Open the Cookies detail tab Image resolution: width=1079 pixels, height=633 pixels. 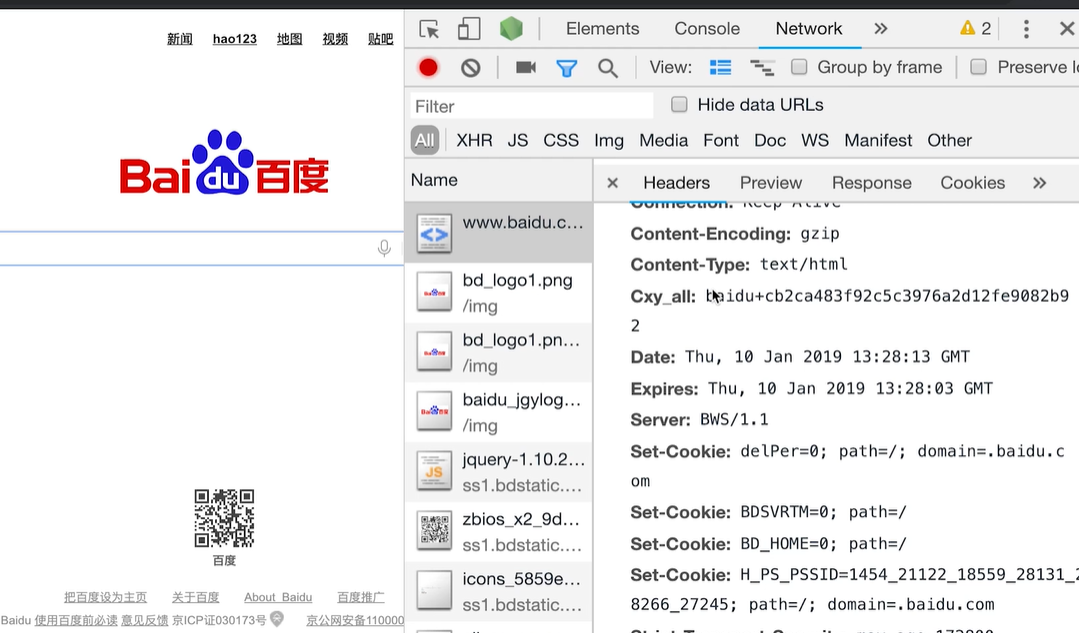(972, 183)
